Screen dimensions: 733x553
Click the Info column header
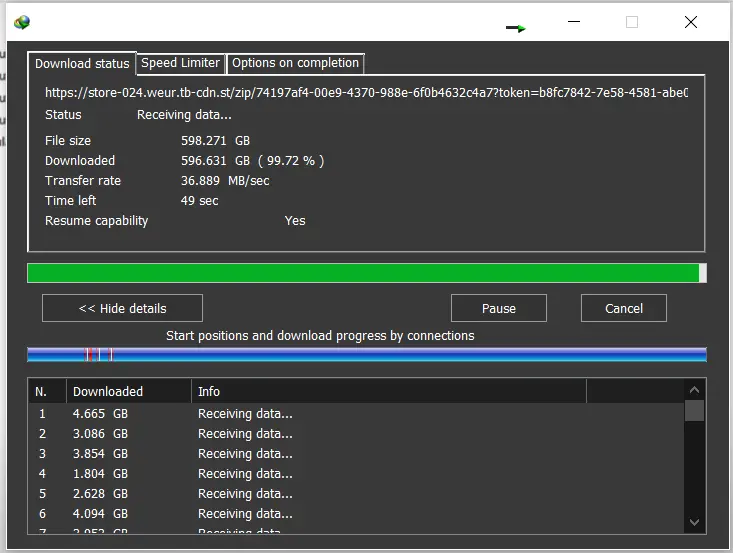(x=389, y=391)
